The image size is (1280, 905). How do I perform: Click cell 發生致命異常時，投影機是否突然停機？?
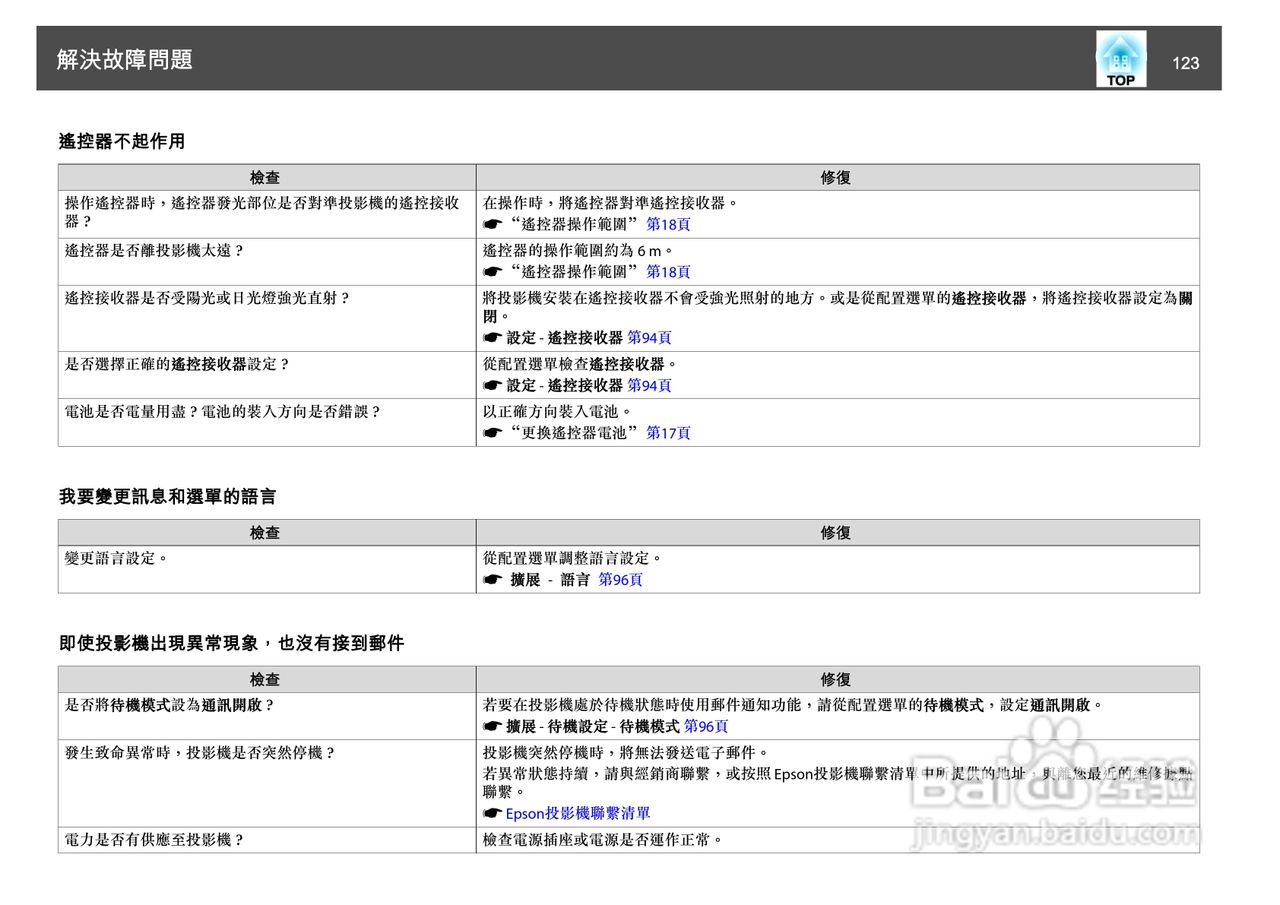(267, 783)
